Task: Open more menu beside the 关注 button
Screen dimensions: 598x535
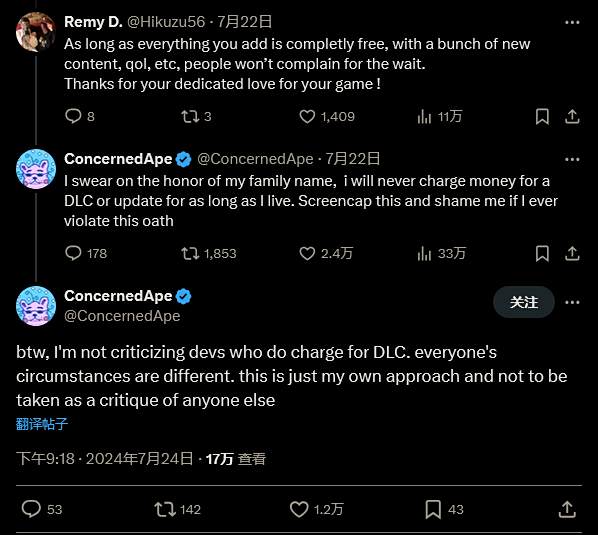Action: (x=572, y=302)
